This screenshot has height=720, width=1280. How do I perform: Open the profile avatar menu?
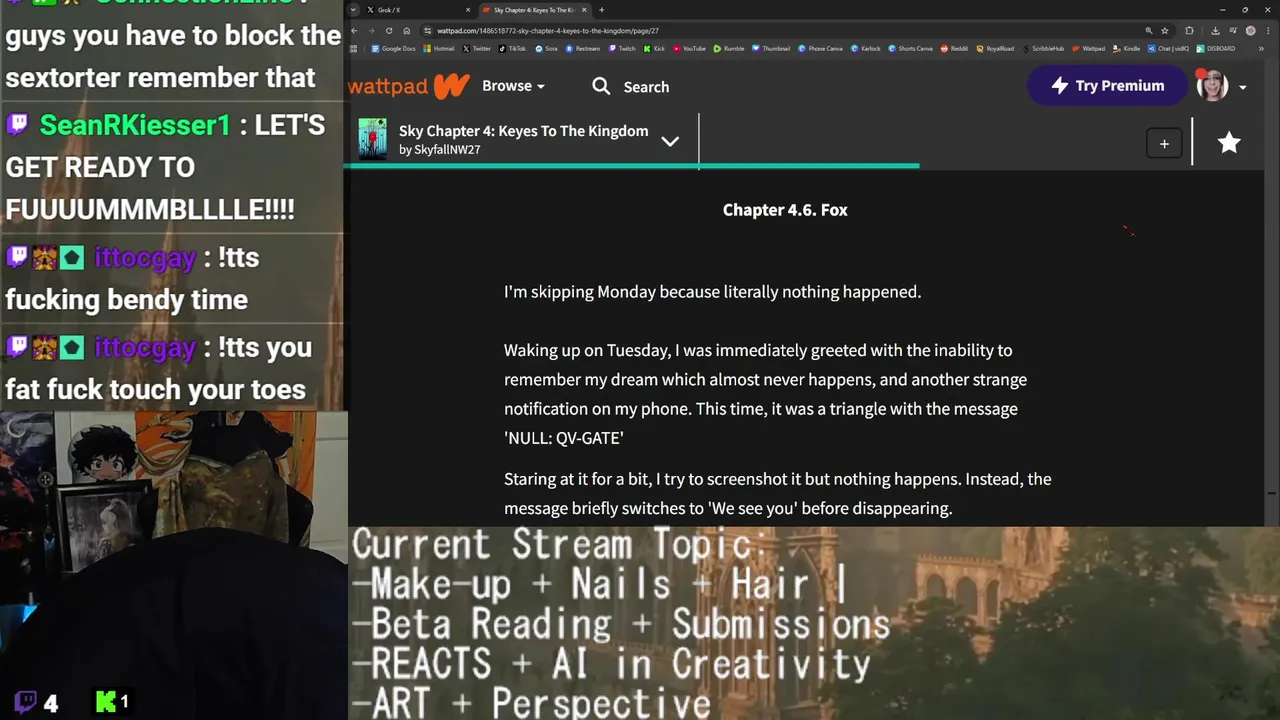(1212, 86)
